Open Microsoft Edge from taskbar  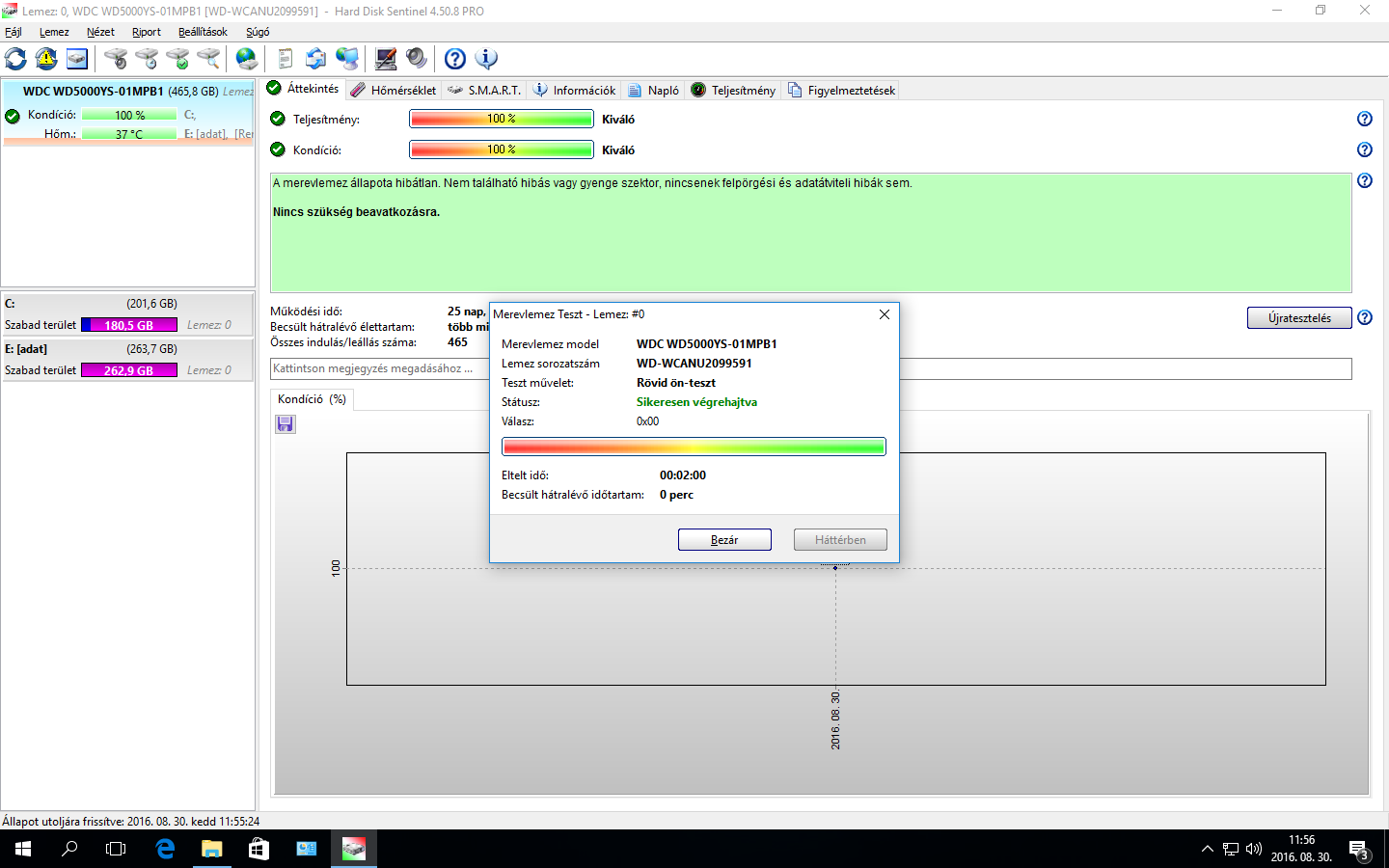[165, 849]
